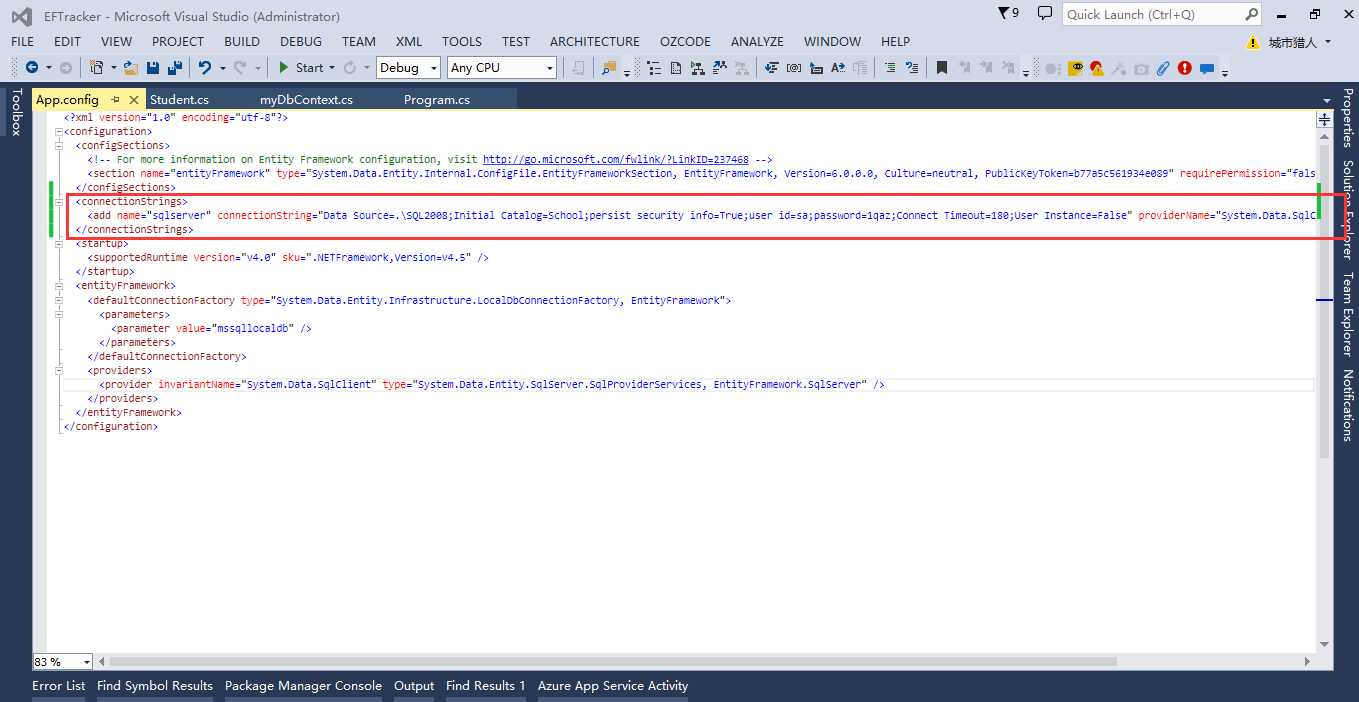Start debugging with the green Start button
The height and width of the screenshot is (702, 1359).
[301, 67]
